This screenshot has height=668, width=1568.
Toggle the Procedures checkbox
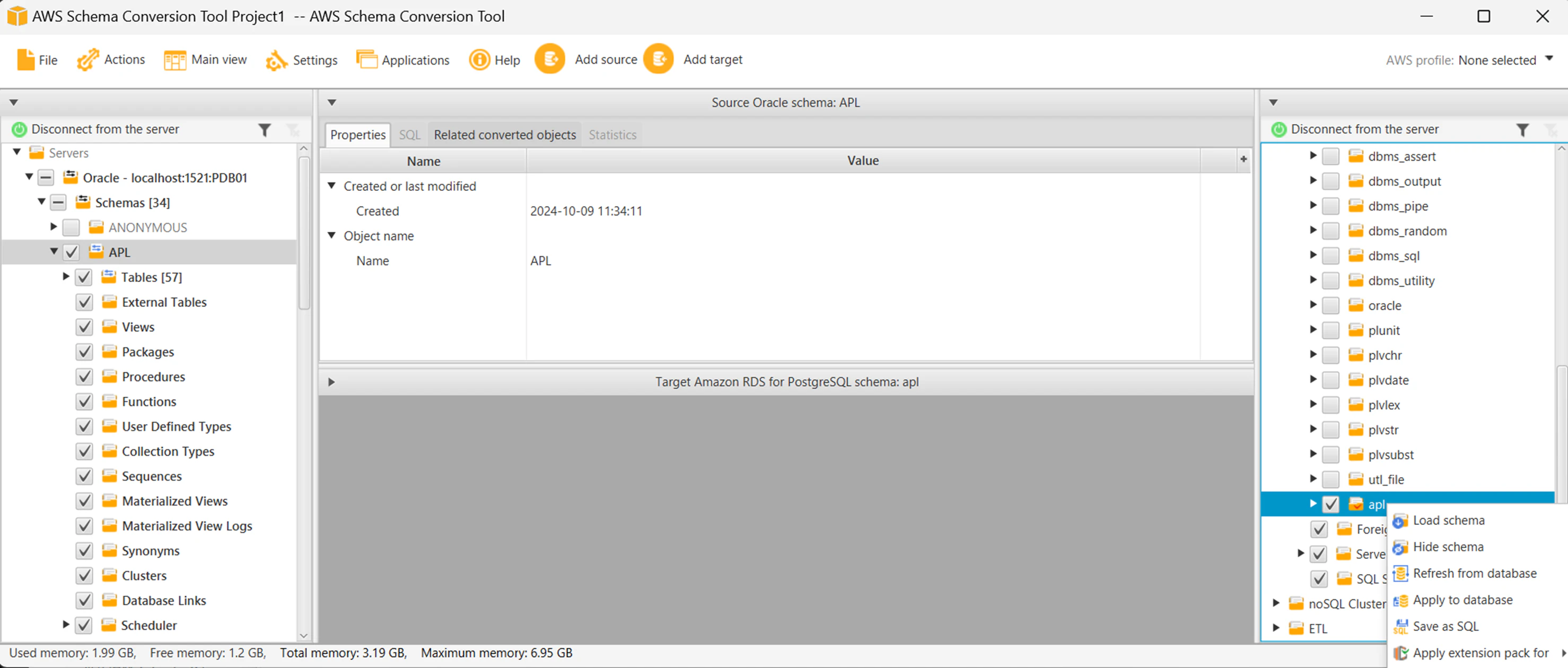click(85, 377)
